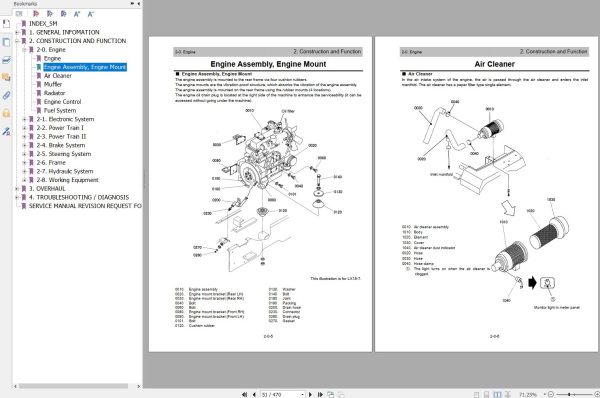The height and width of the screenshot is (398, 600).
Task: Collapse bookmarks panel with left arrow
Action: click(138, 3)
